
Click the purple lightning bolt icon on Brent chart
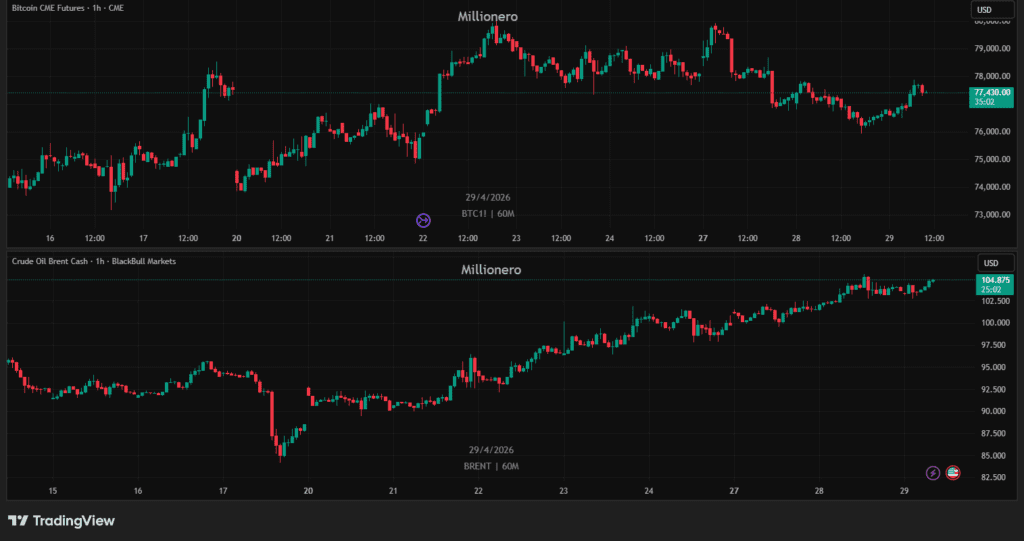pos(933,473)
